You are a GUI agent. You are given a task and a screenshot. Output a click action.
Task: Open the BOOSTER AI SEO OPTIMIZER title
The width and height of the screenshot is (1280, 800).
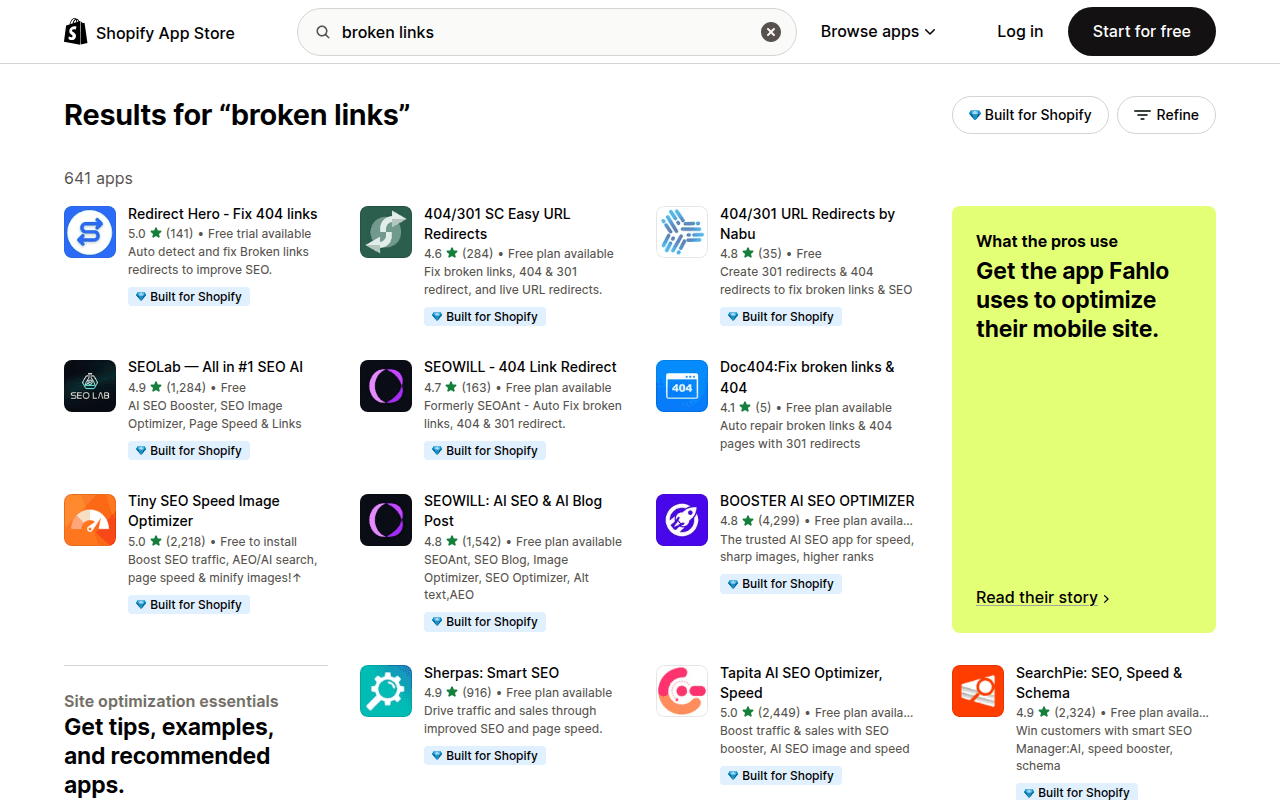[817, 501]
